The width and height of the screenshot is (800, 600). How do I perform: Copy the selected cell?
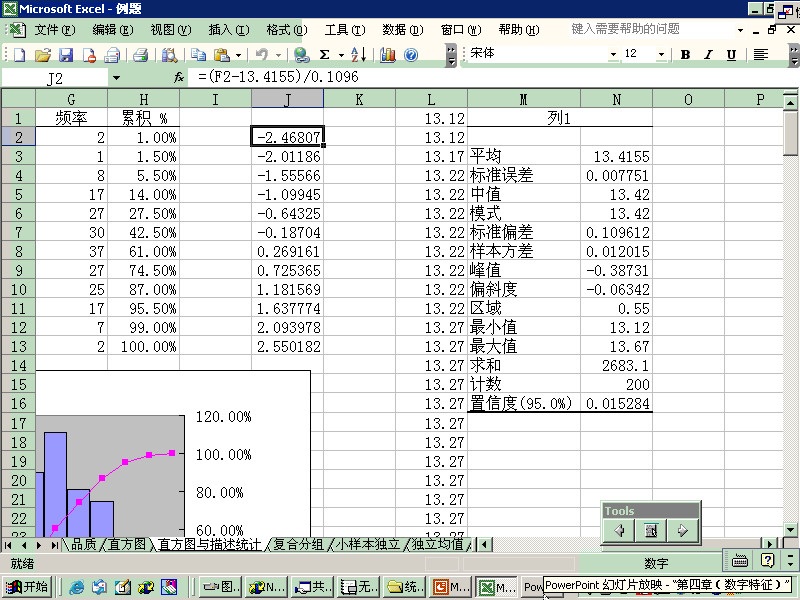[x=198, y=54]
